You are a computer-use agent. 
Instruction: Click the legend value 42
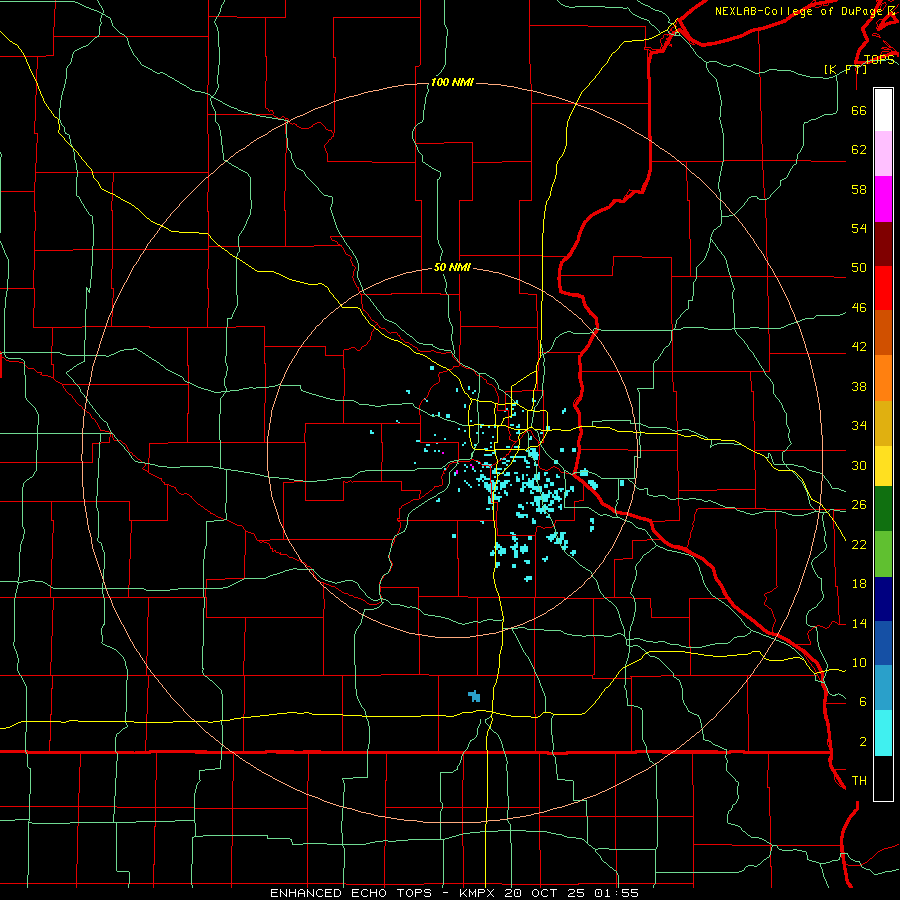(859, 347)
